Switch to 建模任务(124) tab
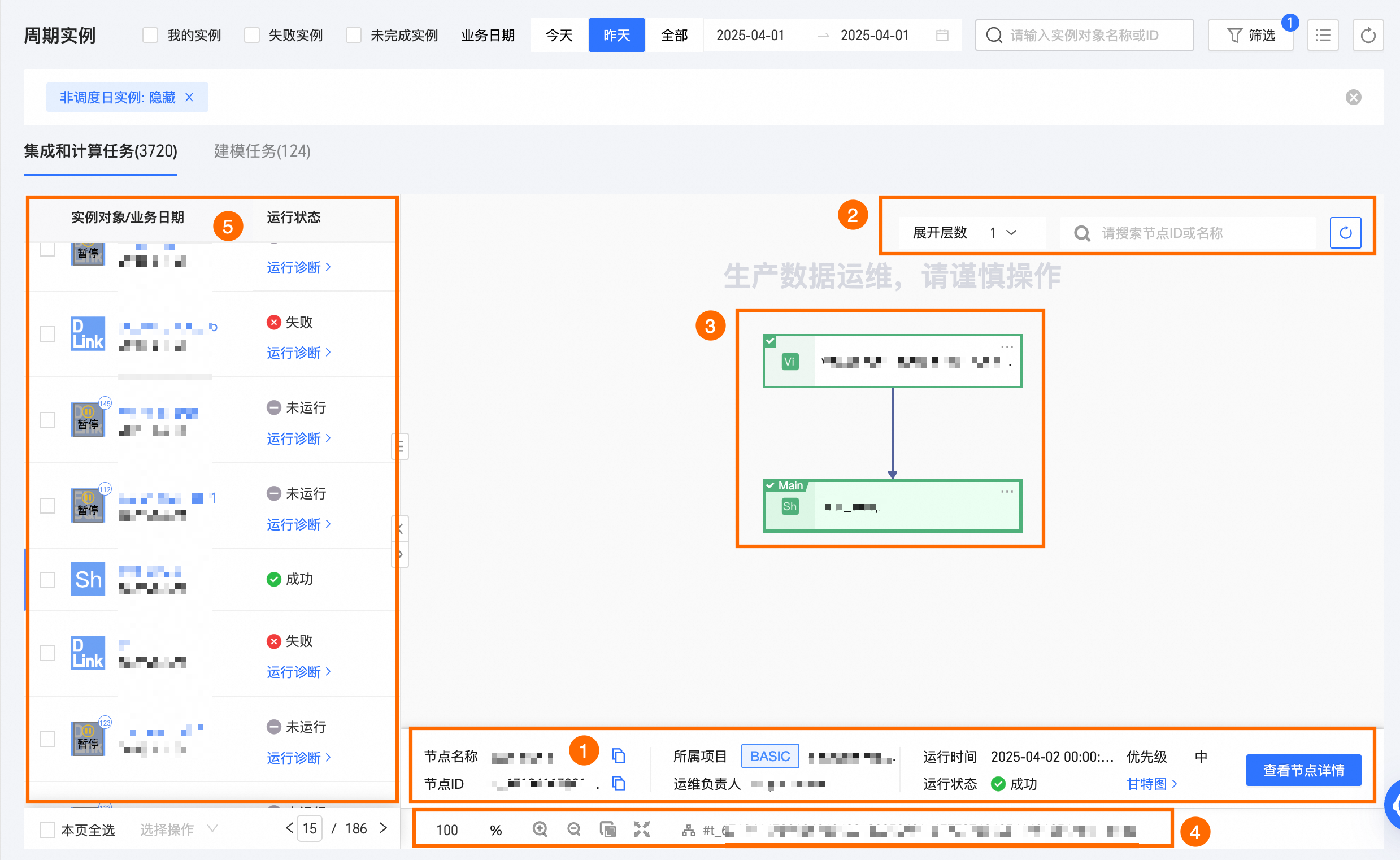 pyautogui.click(x=262, y=151)
